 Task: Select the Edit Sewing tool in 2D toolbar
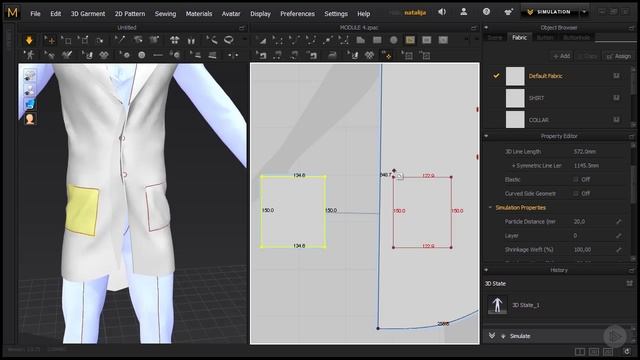click(261, 55)
